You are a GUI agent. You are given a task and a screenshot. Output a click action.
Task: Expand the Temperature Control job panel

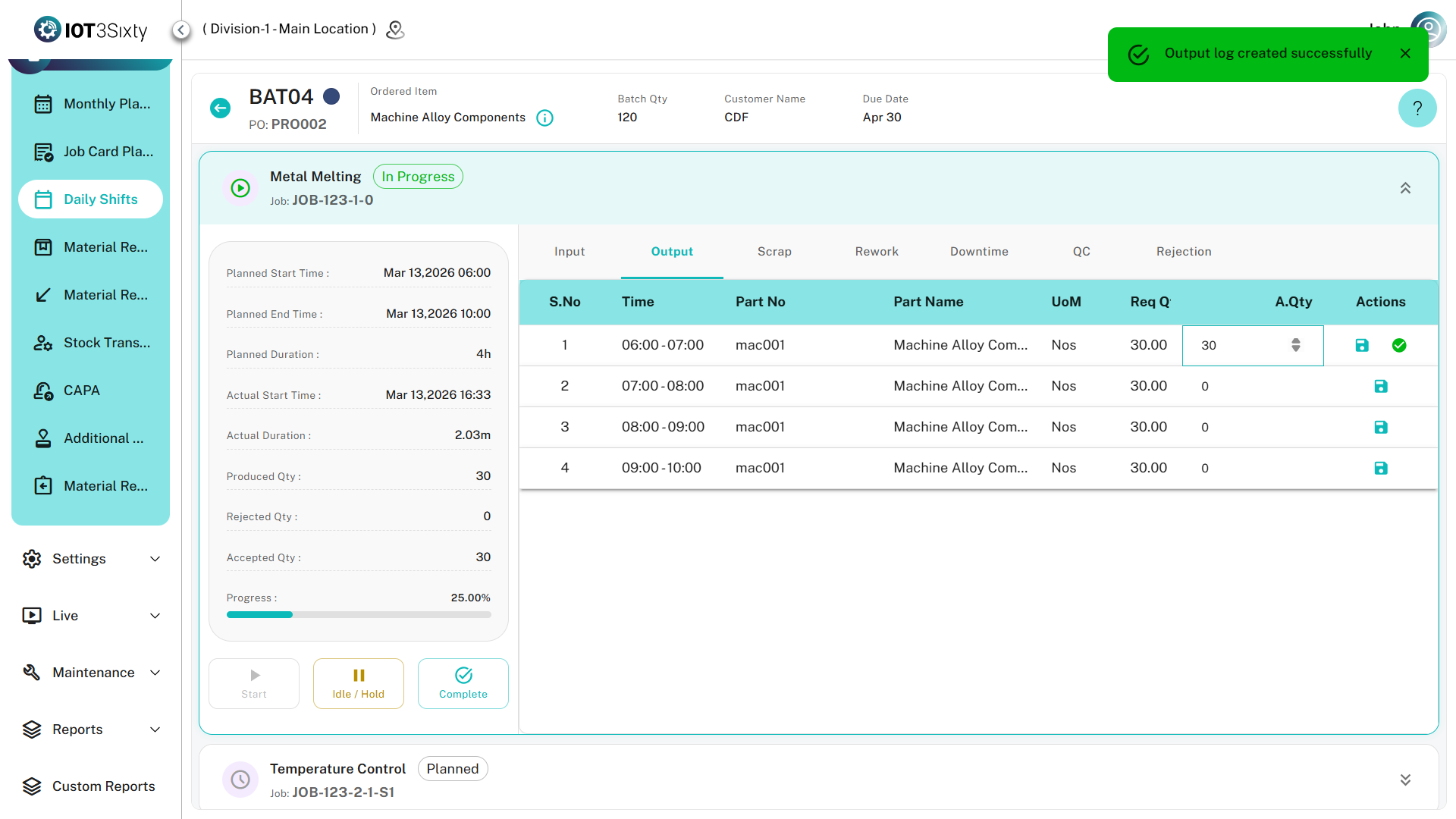1404,780
